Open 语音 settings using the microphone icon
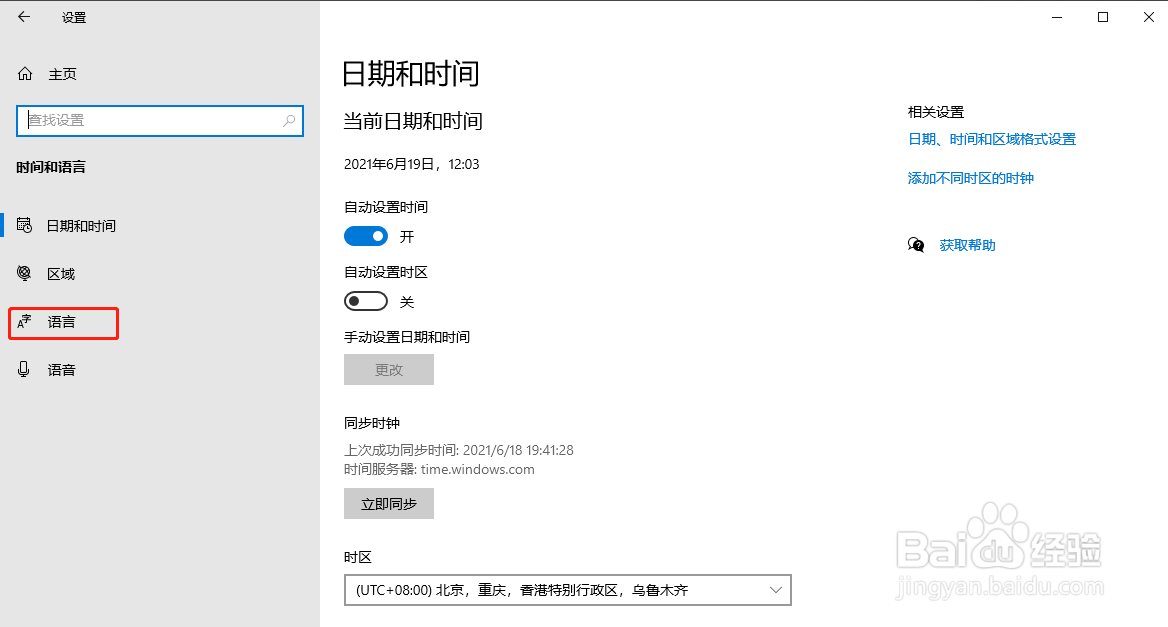Screen dimensions: 1168x627 click(x=24, y=369)
